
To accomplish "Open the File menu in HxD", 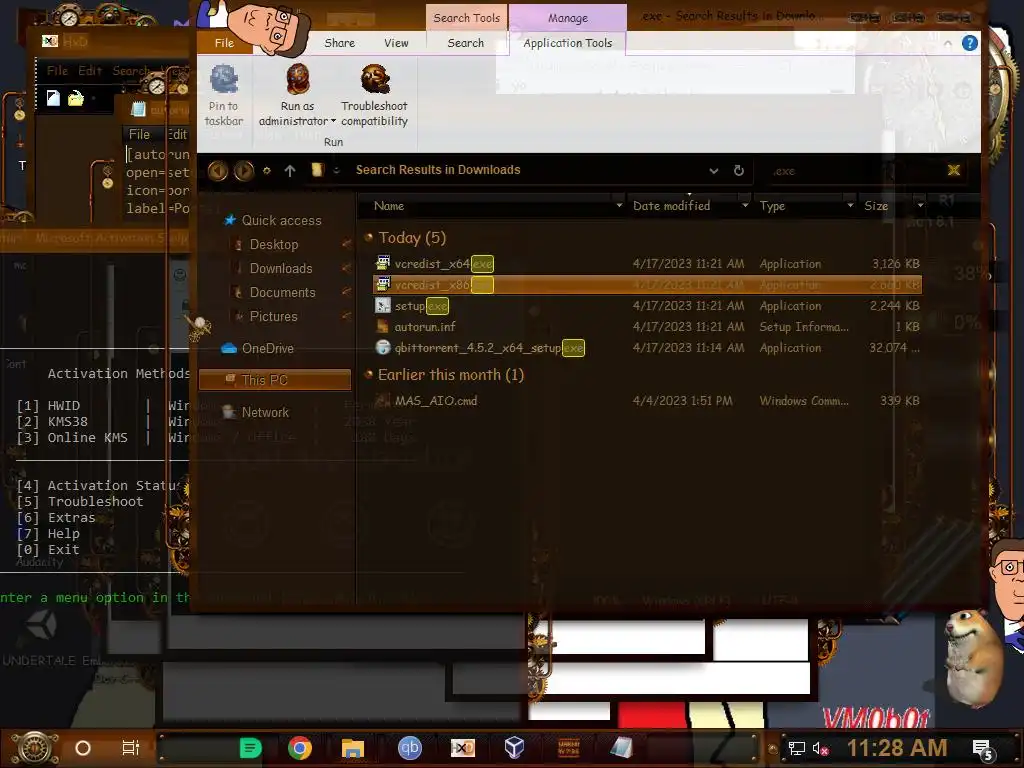I will [x=57, y=70].
